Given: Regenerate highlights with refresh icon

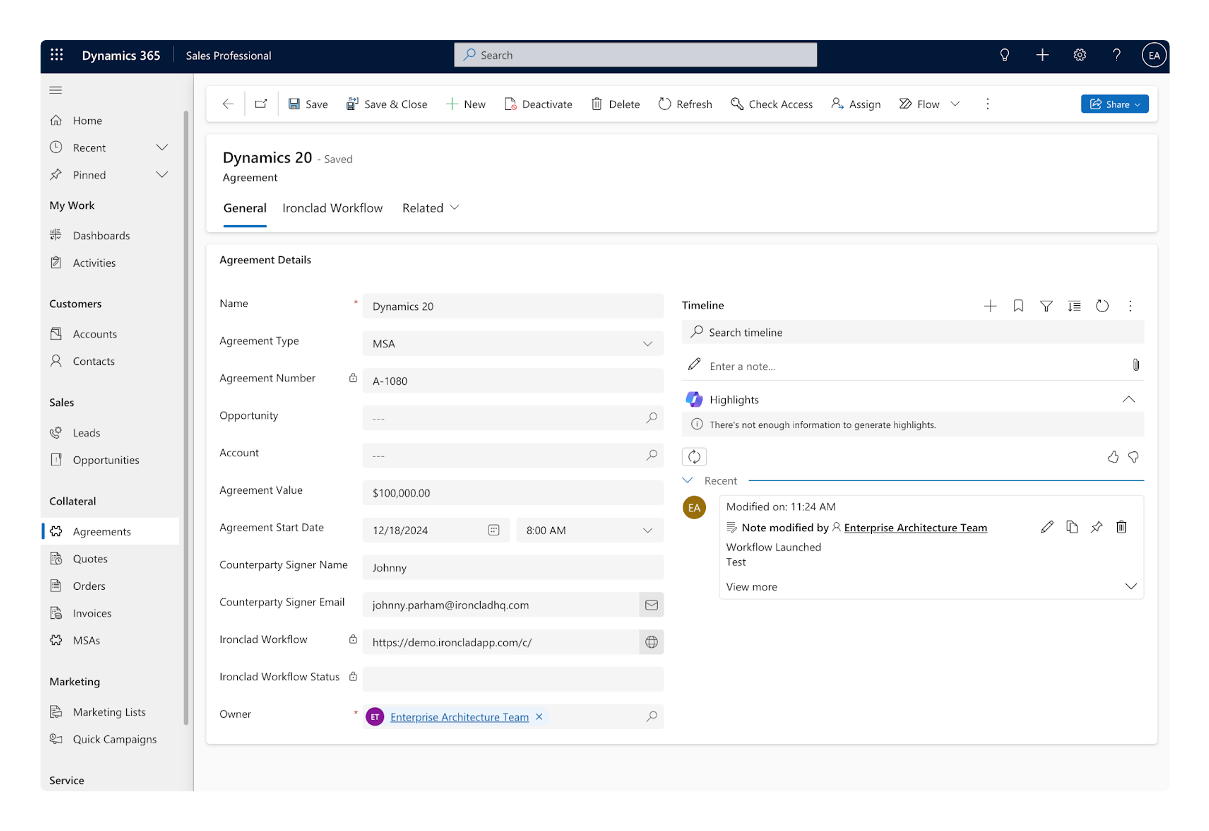Looking at the screenshot, I should [x=694, y=457].
